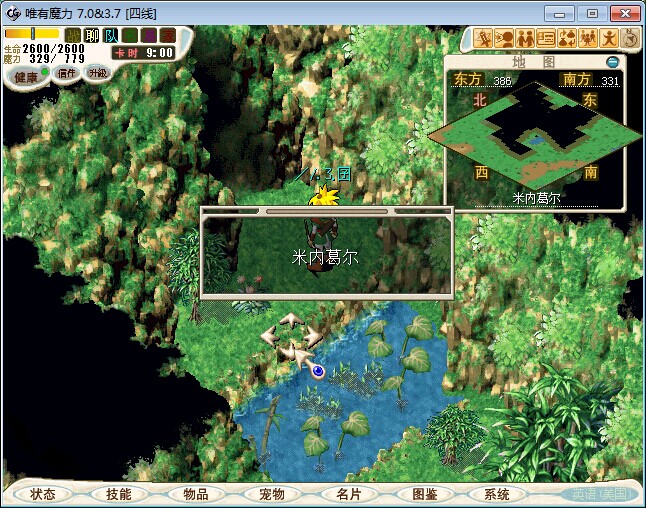Click the character action pose icon
This screenshot has height=508, width=646.
click(x=610, y=38)
